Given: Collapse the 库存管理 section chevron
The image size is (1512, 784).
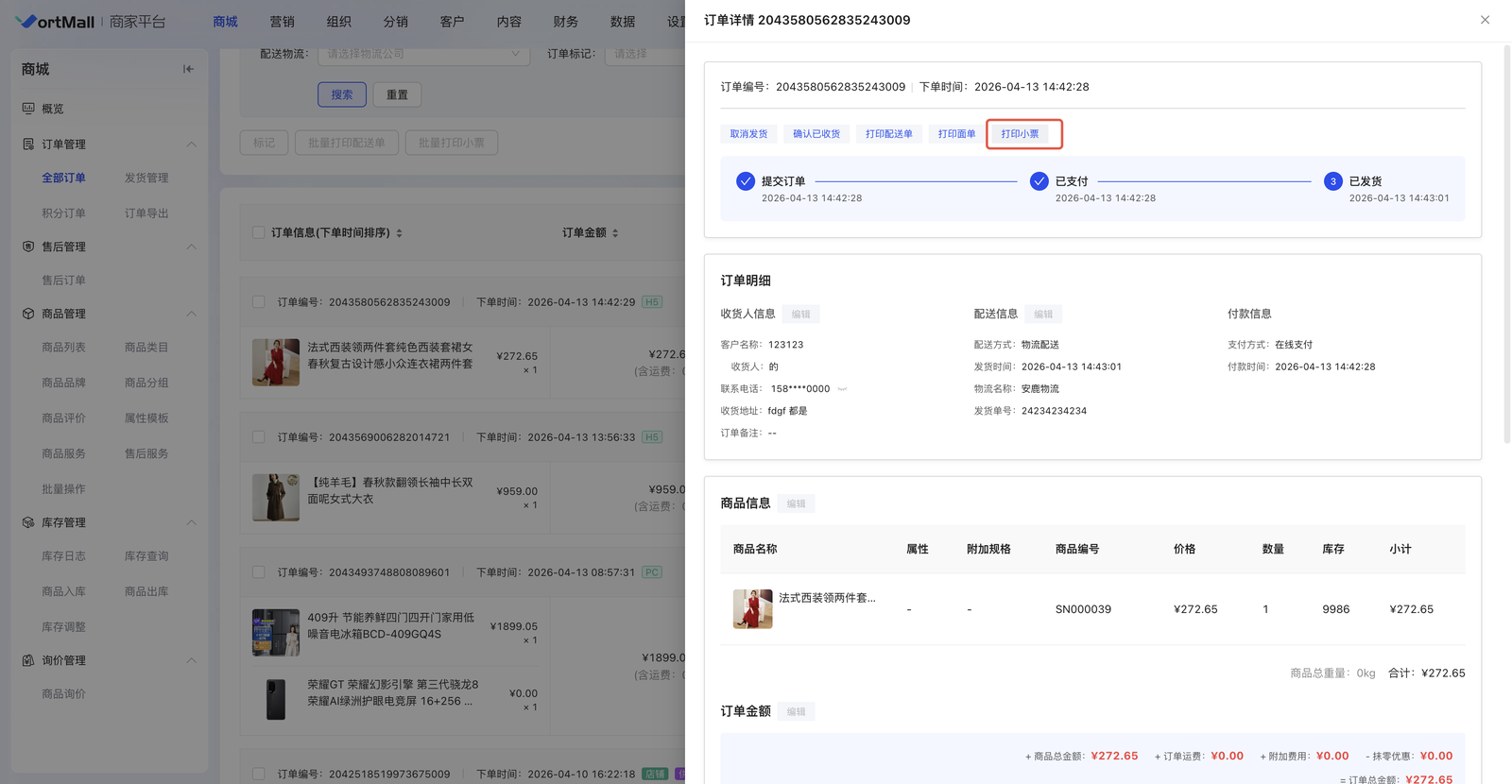Looking at the screenshot, I should point(191,522).
